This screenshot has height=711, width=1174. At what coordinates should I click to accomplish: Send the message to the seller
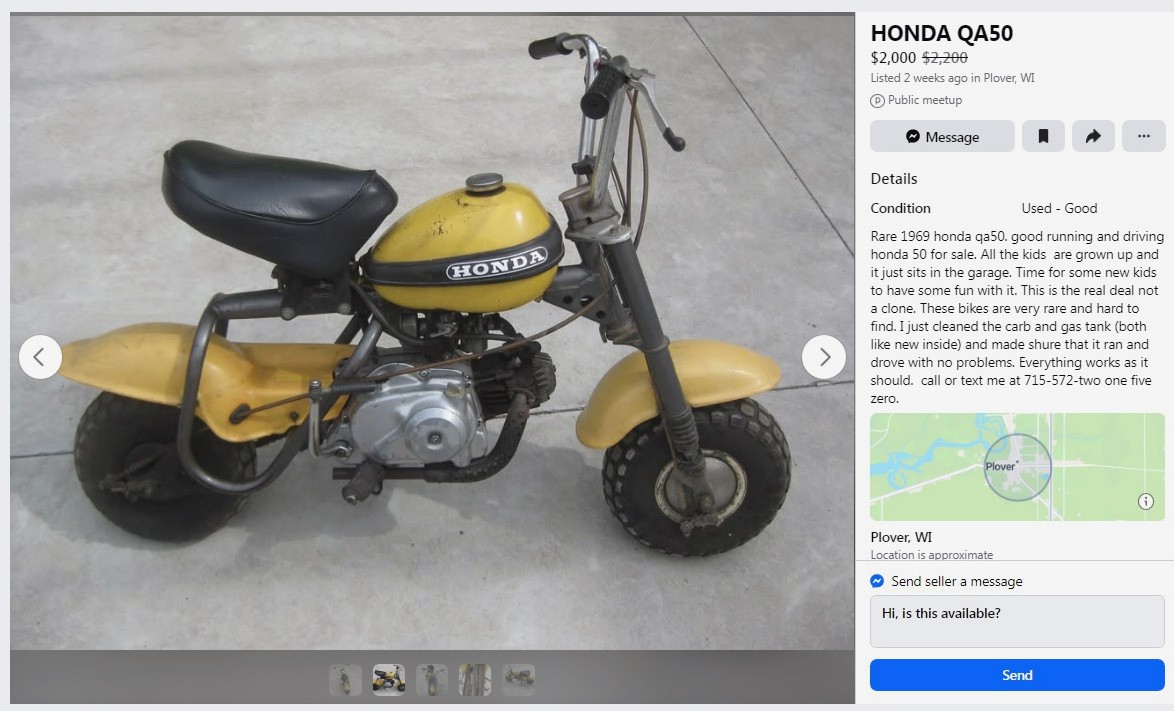(x=1017, y=675)
